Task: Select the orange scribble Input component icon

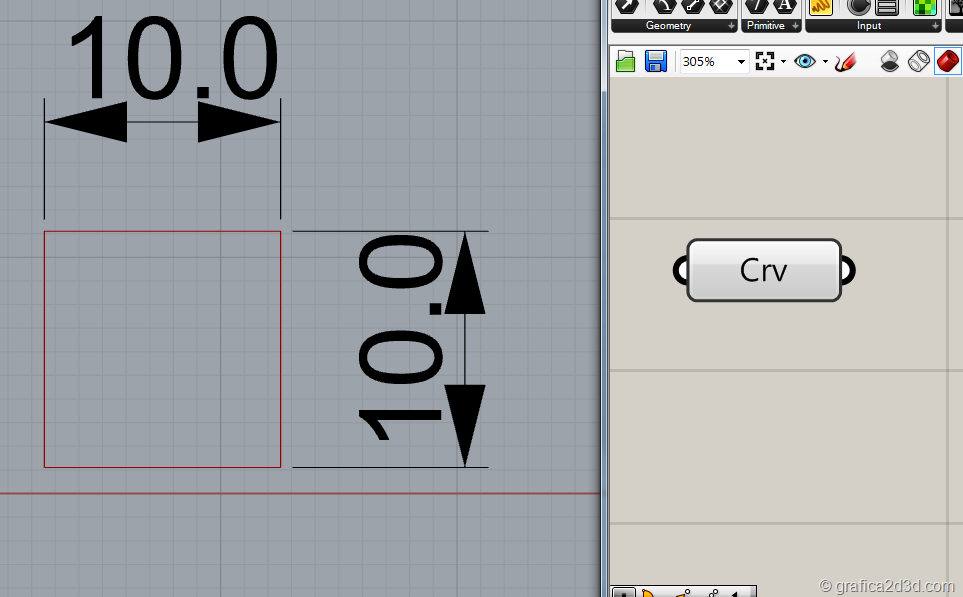Action: tap(821, 6)
